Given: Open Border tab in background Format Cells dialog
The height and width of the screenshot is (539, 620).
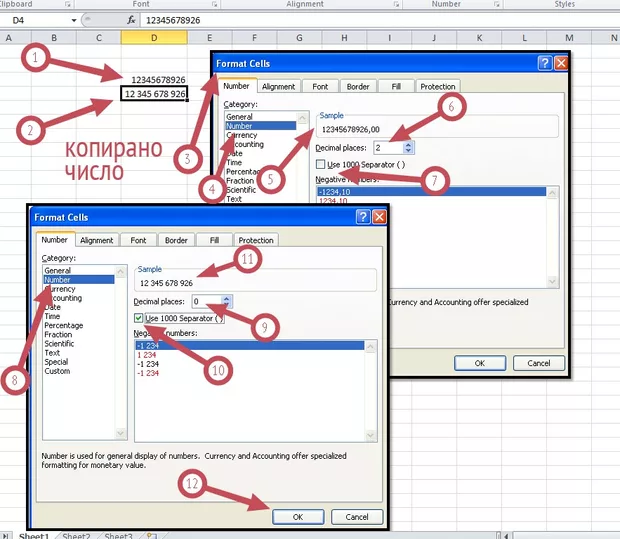Looking at the screenshot, I should [x=358, y=86].
